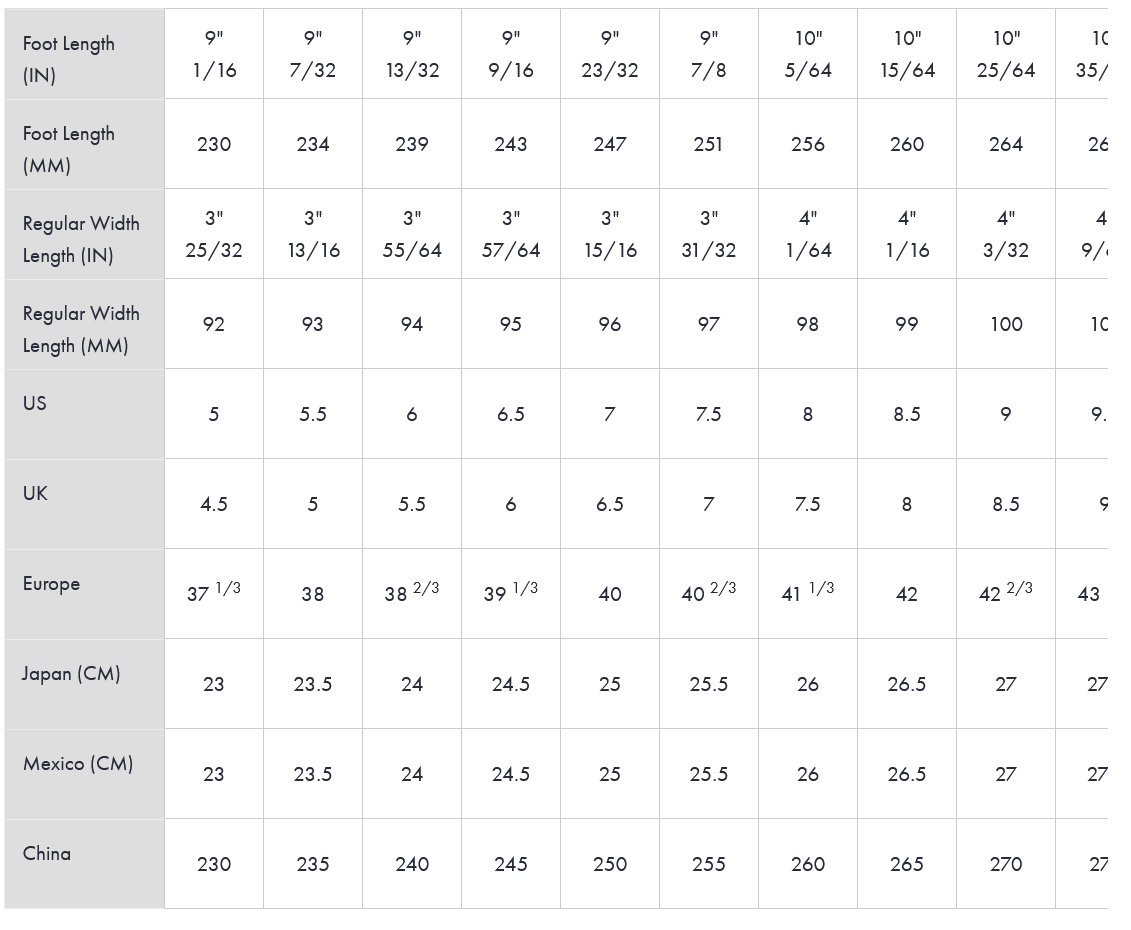Select the 6.5 cell in the UK row

click(x=609, y=504)
